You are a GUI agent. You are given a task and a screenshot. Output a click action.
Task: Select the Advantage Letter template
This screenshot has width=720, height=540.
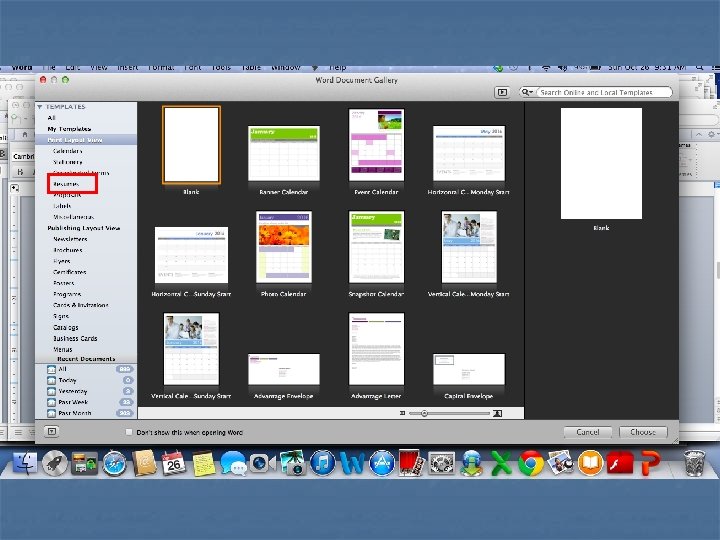point(377,349)
